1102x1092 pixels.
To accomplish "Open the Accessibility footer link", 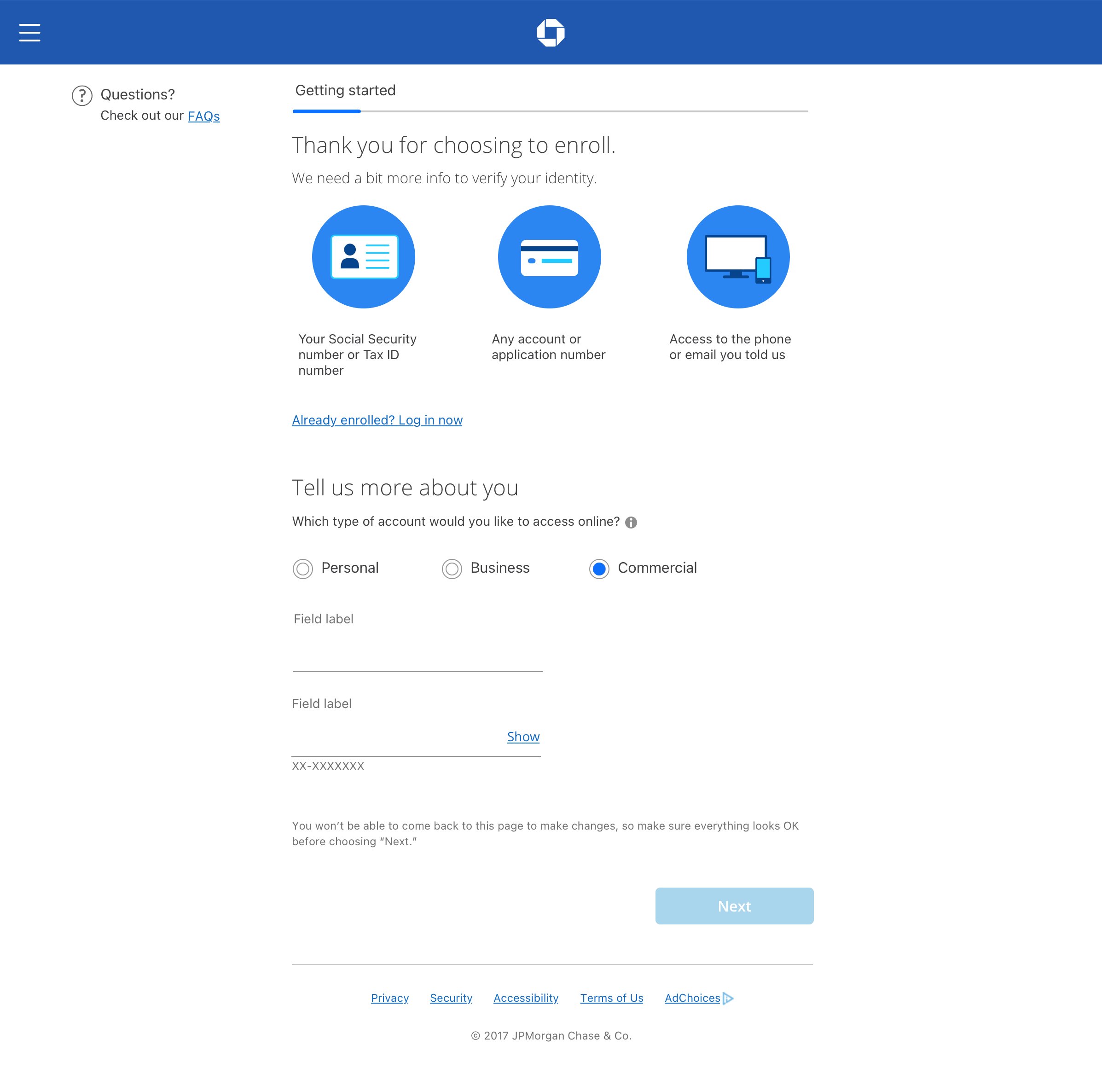I will tap(525, 998).
